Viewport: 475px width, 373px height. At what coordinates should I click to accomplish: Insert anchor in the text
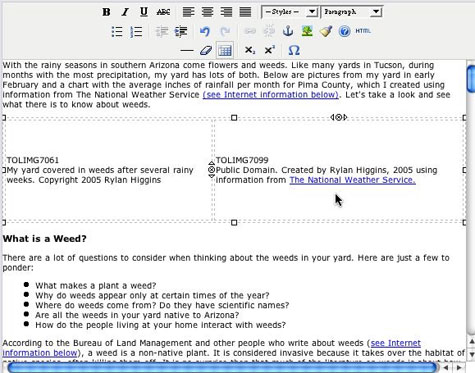tap(288, 31)
